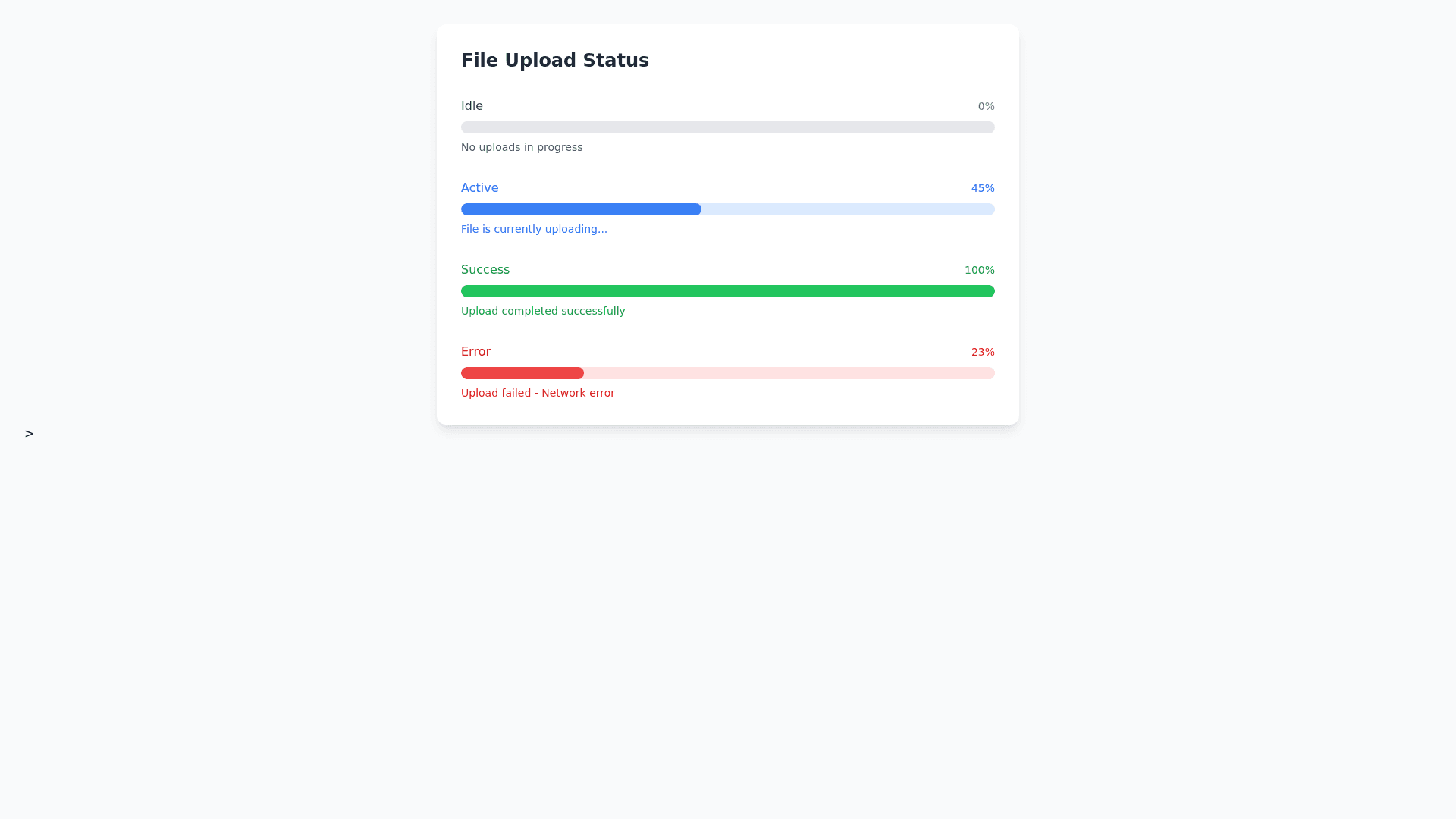Click the "Upload completed successfully" message

pyautogui.click(x=543, y=311)
